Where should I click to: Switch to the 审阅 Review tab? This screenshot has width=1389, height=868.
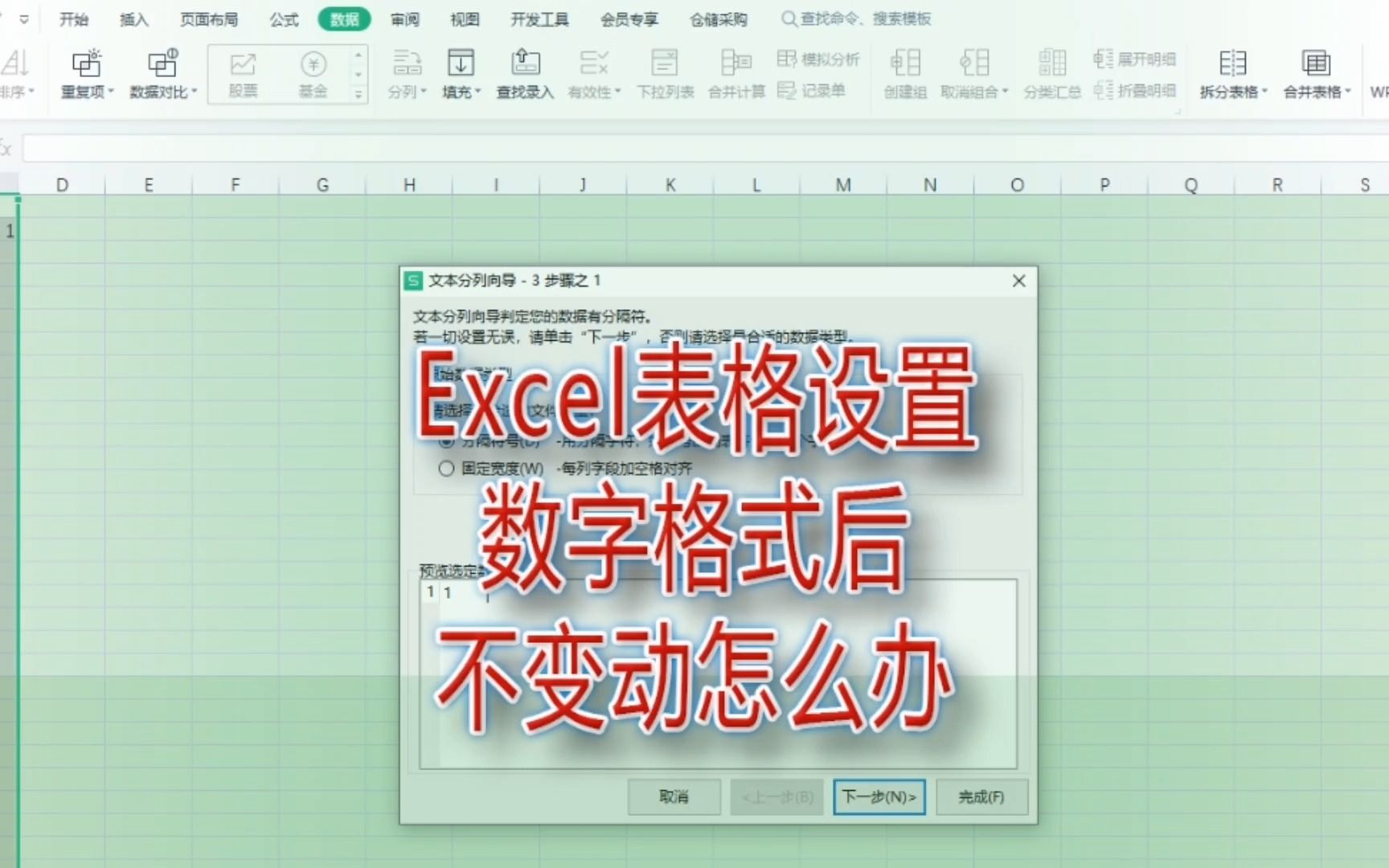click(x=405, y=19)
